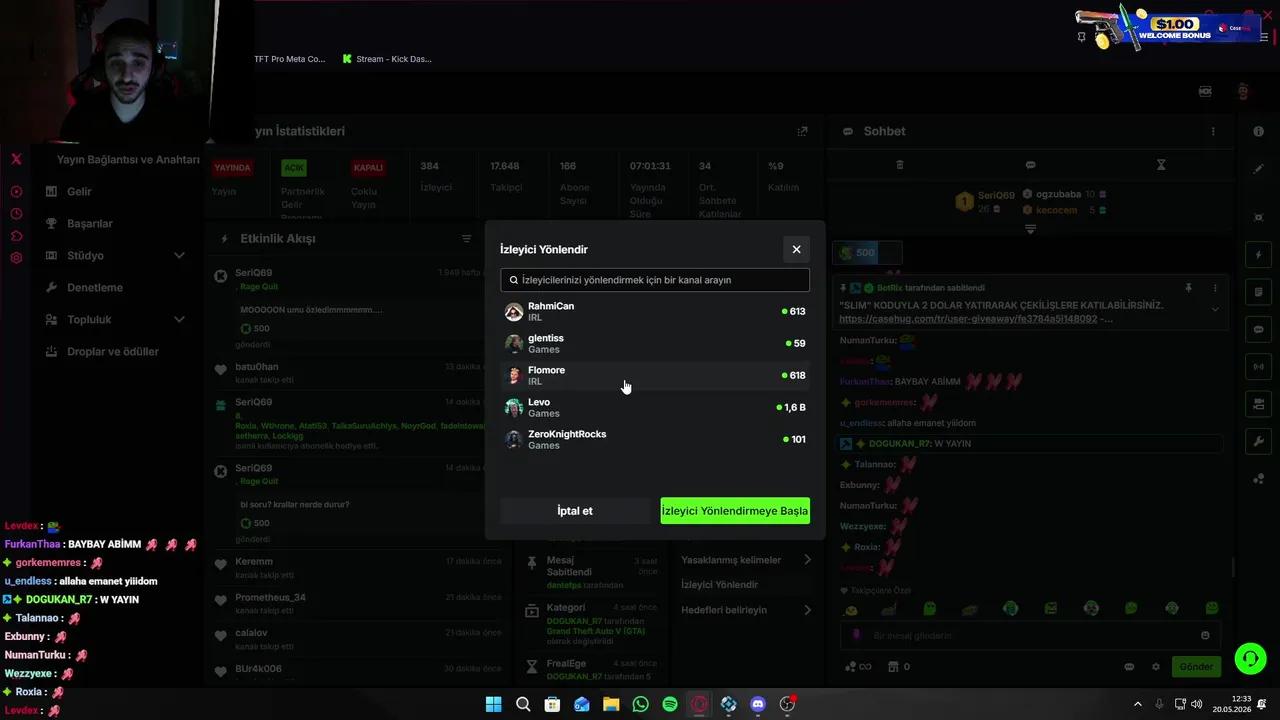The width and height of the screenshot is (1280, 720).
Task: Open the casehug giveaway link in chat
Action: click(968, 319)
